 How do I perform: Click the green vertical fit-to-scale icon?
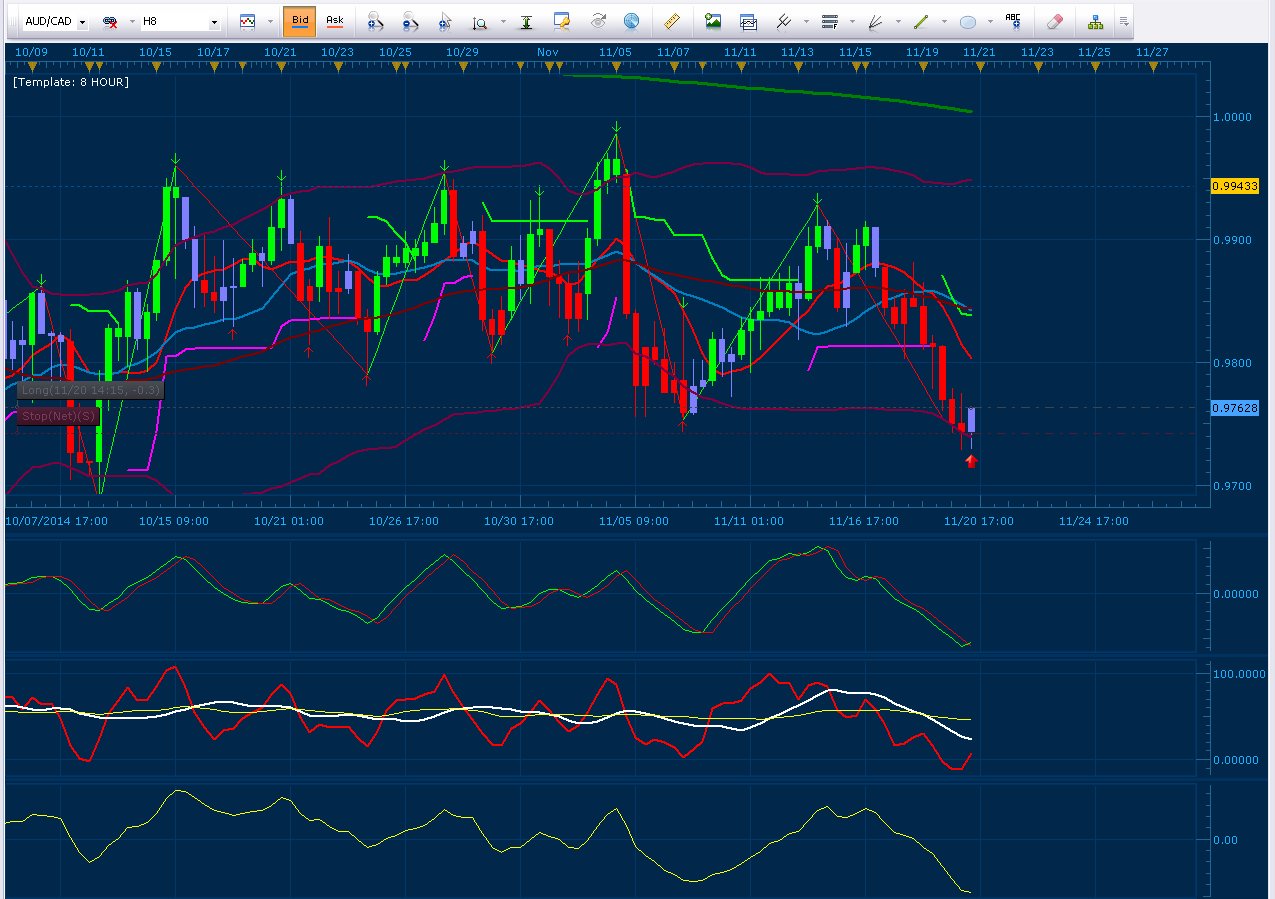click(527, 21)
